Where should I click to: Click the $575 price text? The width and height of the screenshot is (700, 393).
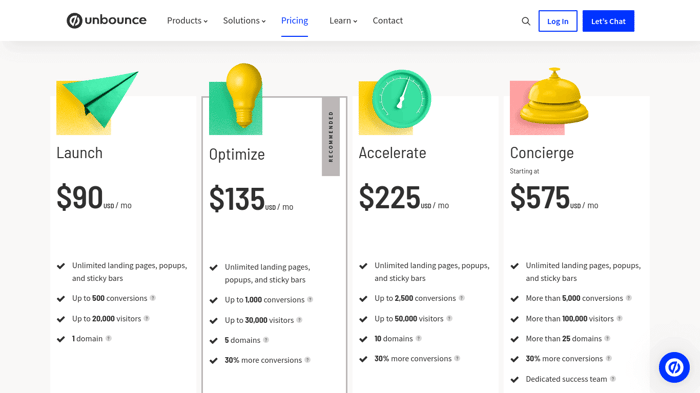tap(540, 197)
